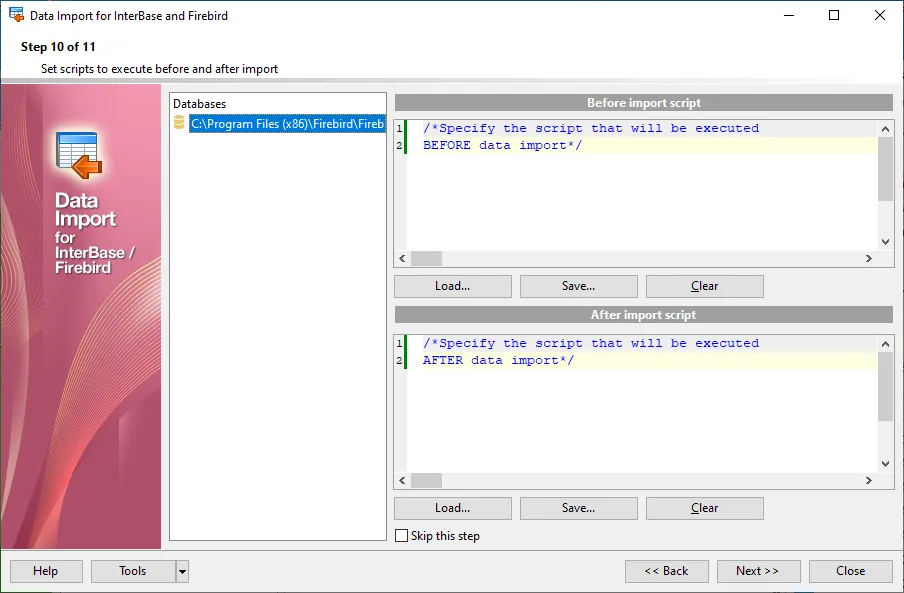The width and height of the screenshot is (904, 593).
Task: Click the right arrow of After script horizontal scrollbar
Action: pos(869,480)
